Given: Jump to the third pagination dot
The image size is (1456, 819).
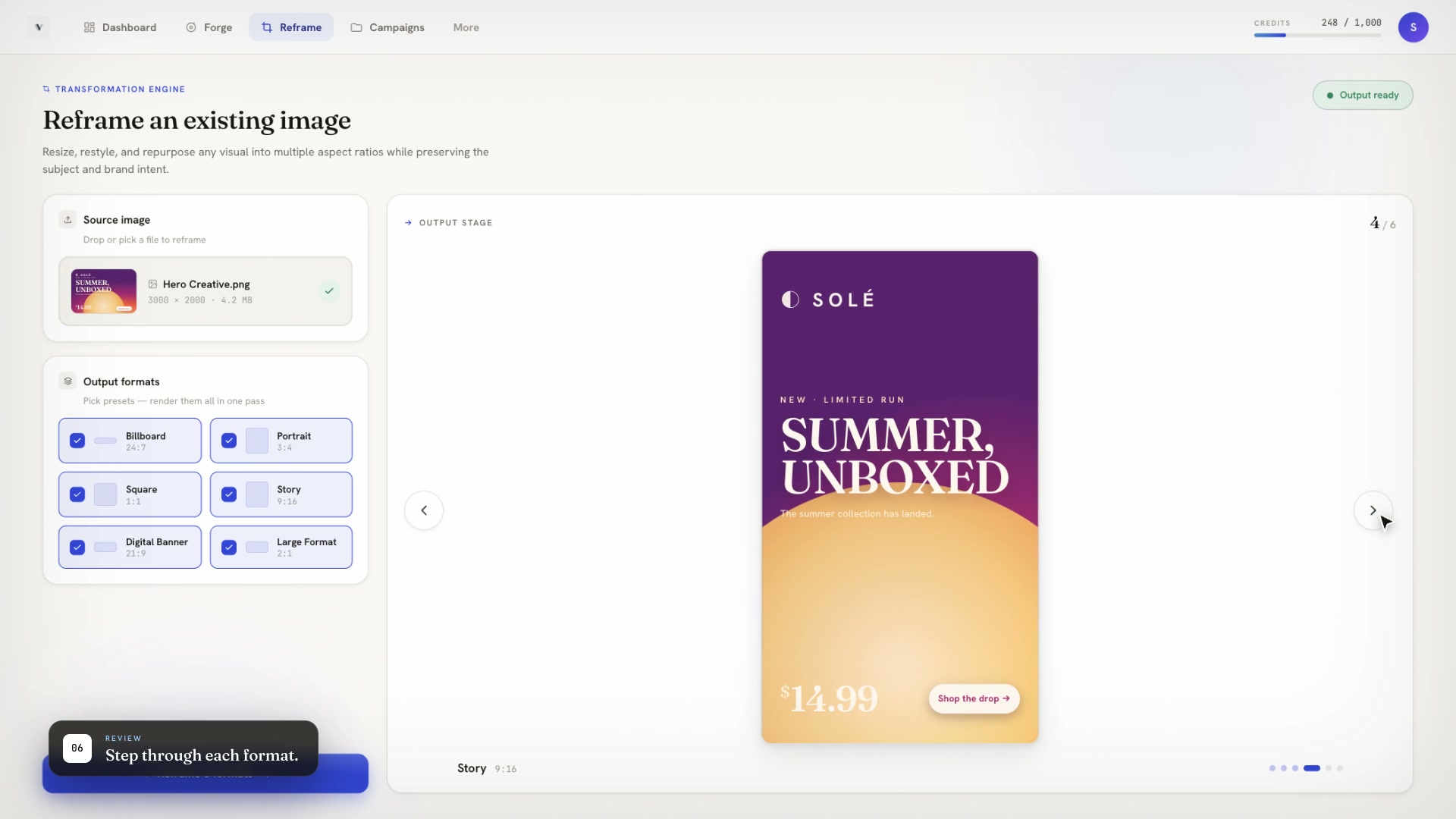Looking at the screenshot, I should coord(1295,768).
